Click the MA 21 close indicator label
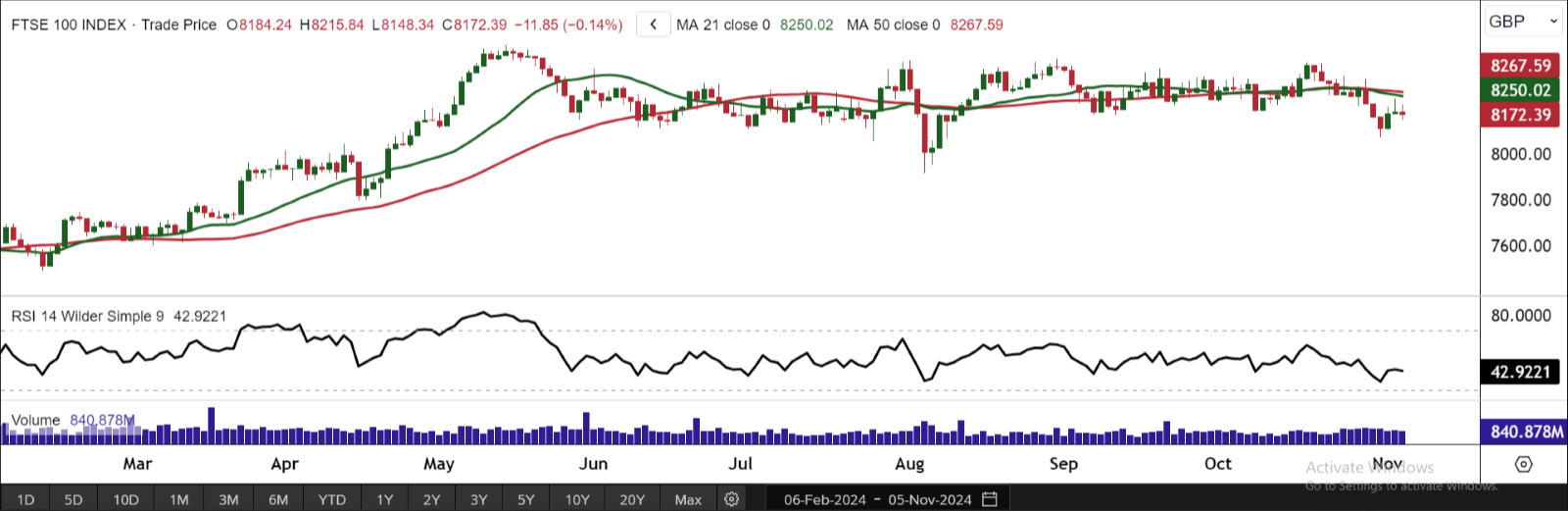Image resolution: width=1568 pixels, height=511 pixels. (723, 25)
